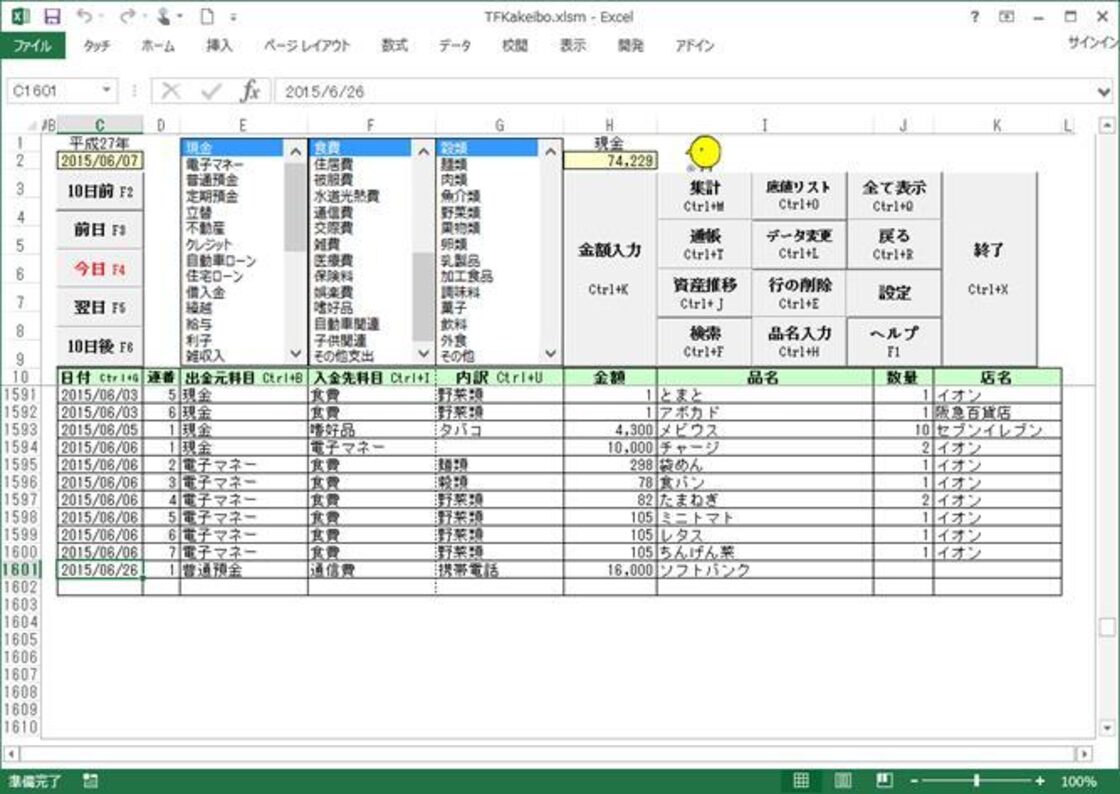
Task: Click the formula bar input showing 2015/6/26
Action: click(x=682, y=91)
